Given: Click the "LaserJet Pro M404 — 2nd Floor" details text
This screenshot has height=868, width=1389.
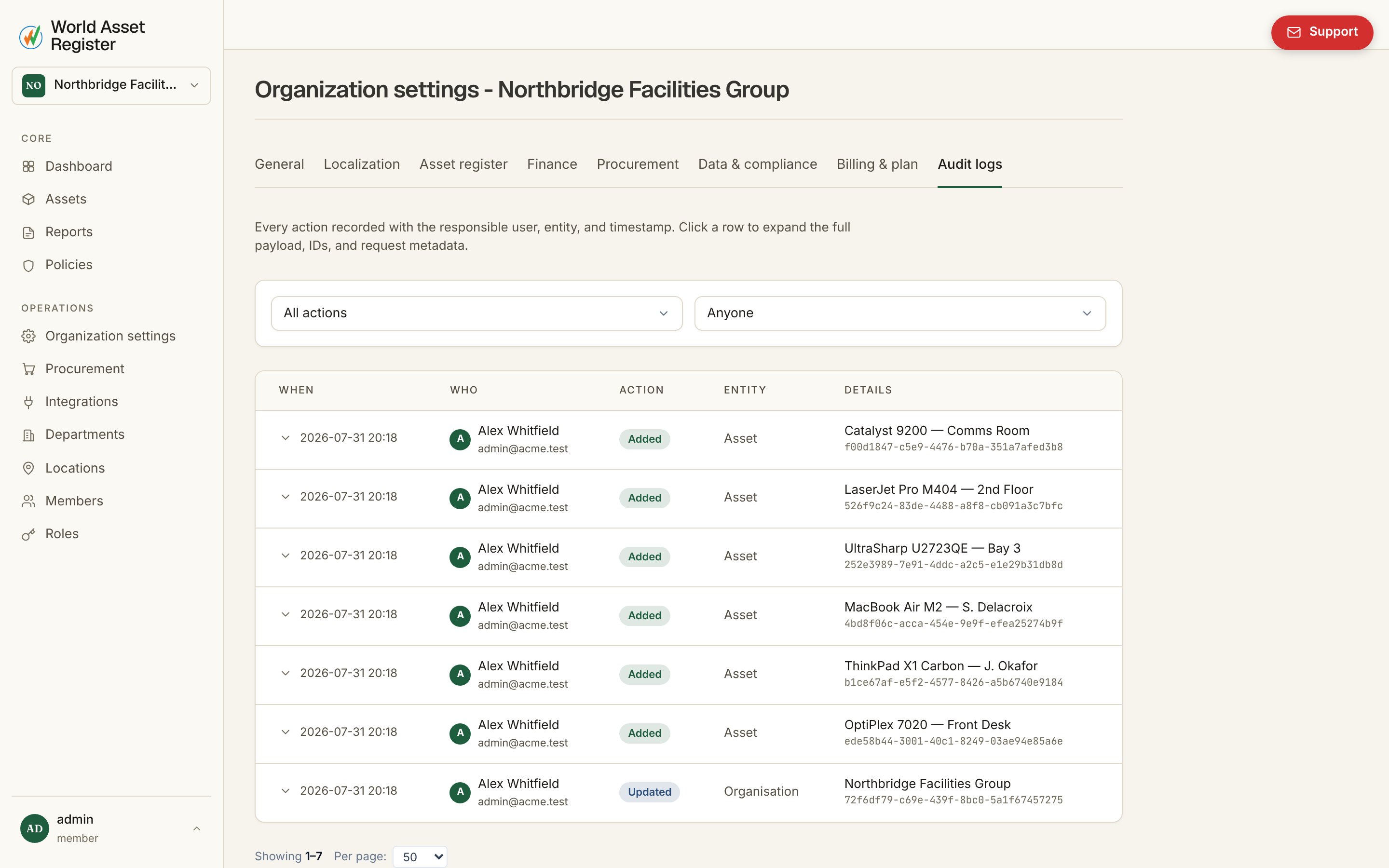Looking at the screenshot, I should tap(939, 489).
